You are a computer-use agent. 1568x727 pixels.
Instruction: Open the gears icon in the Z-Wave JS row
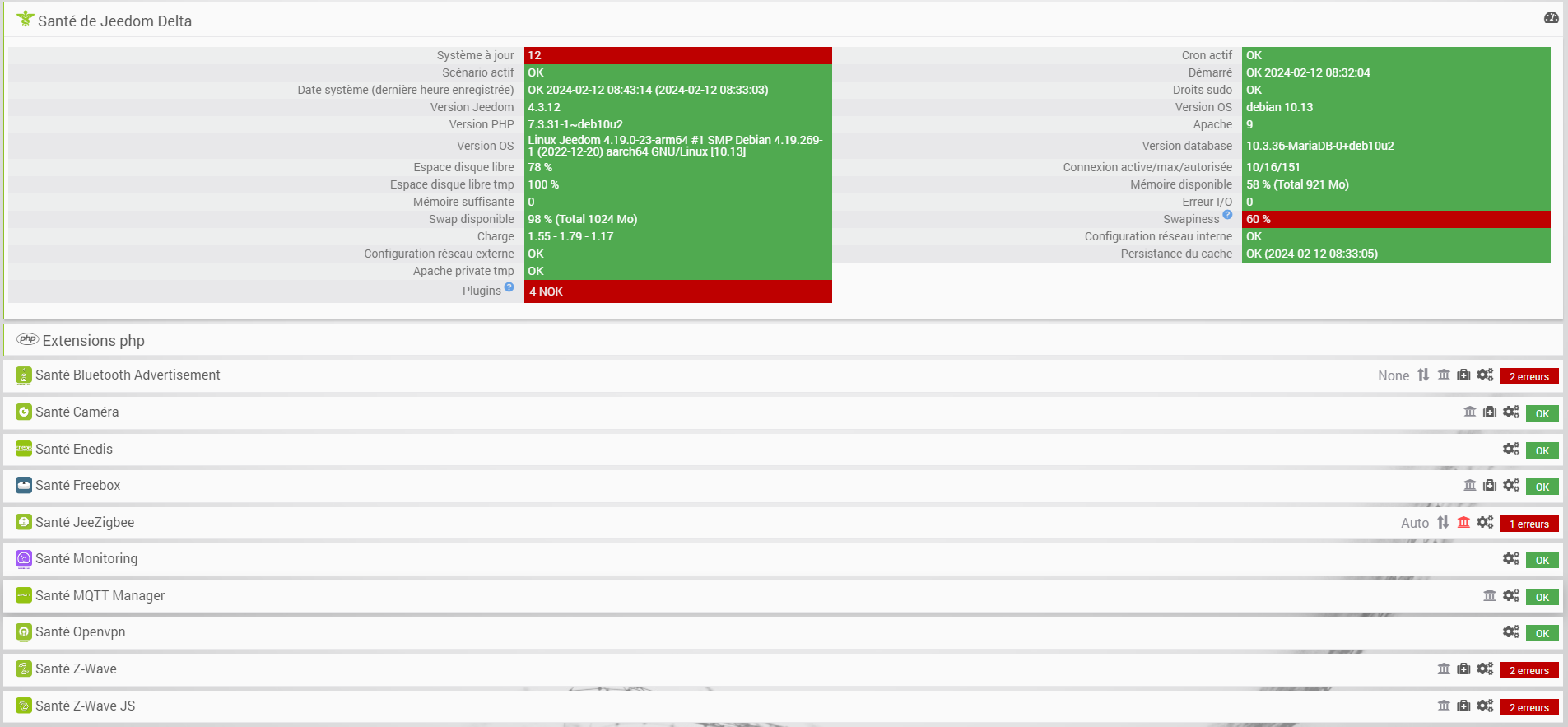(1485, 706)
